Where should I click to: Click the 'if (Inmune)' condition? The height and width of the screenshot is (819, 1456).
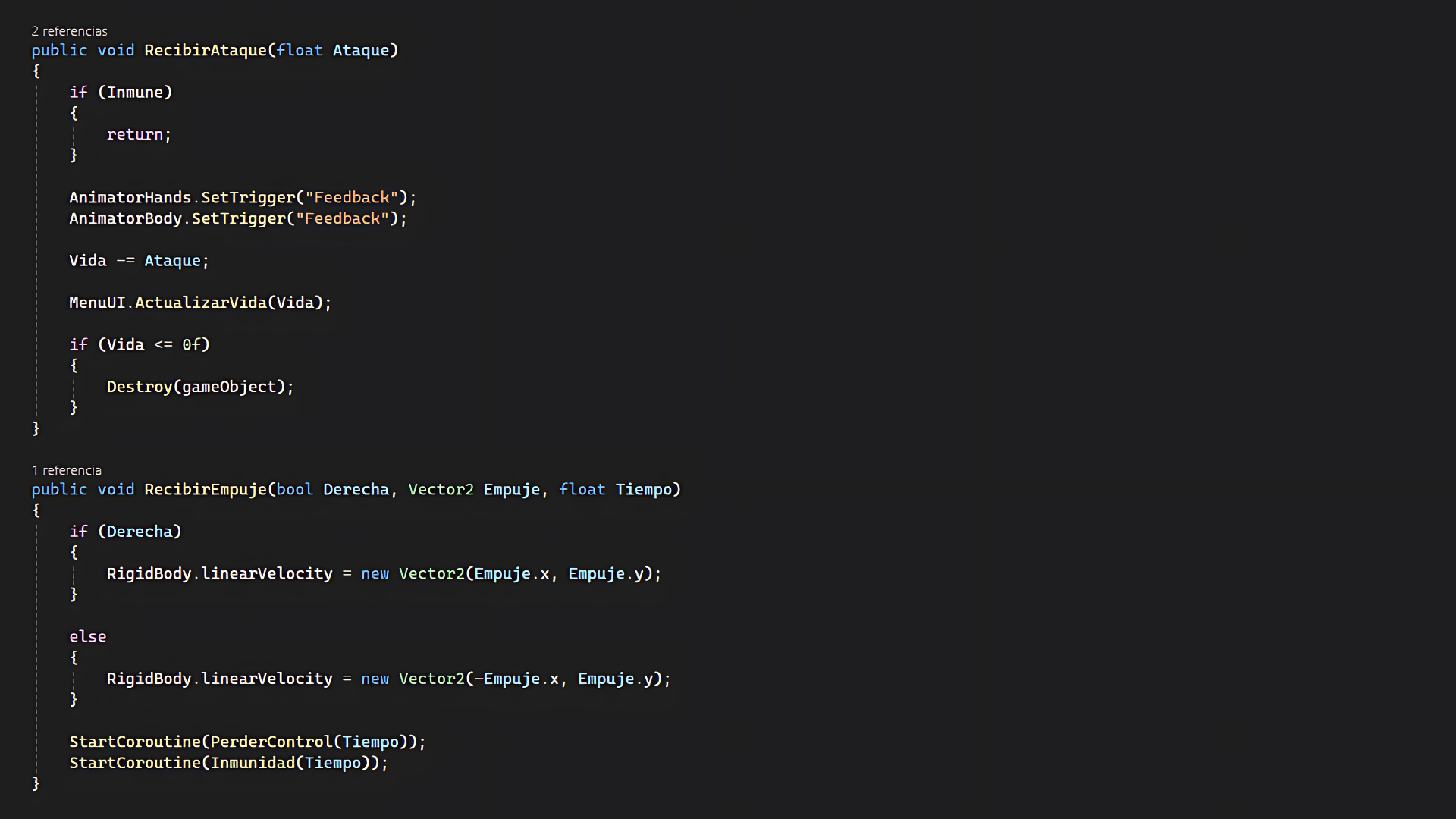click(x=121, y=93)
